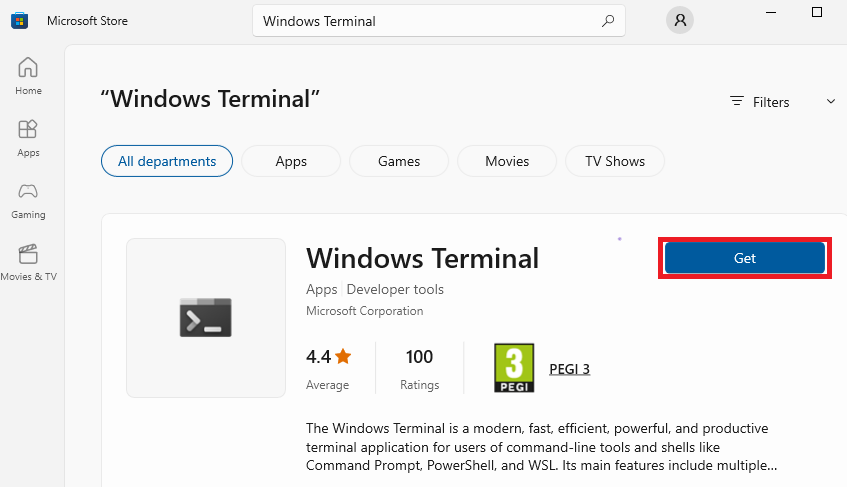Open the Windows Terminal title

(422, 258)
